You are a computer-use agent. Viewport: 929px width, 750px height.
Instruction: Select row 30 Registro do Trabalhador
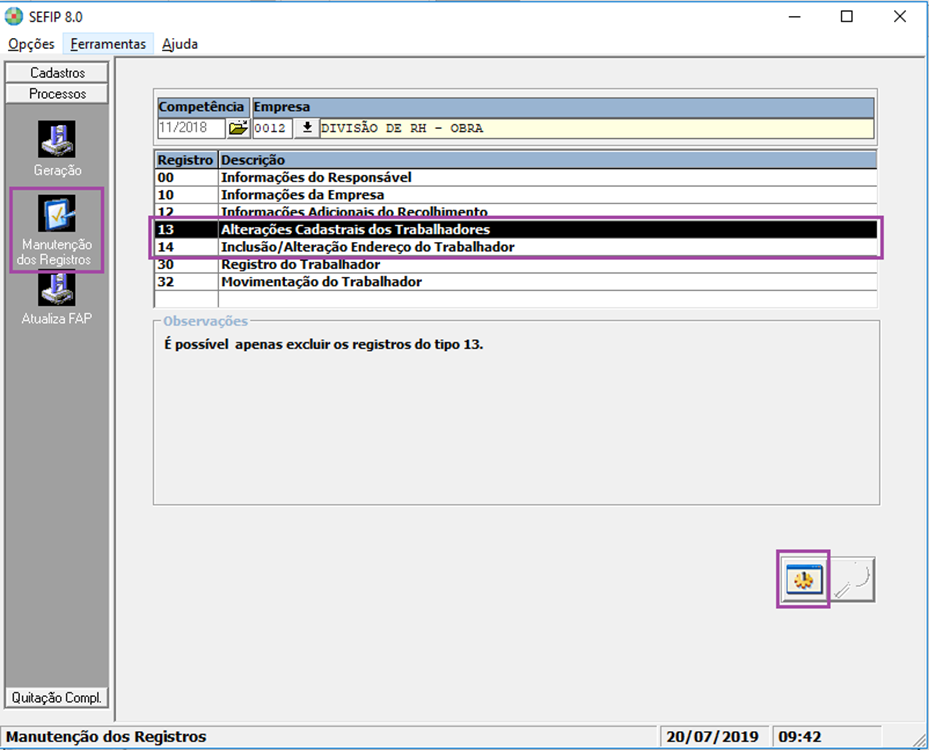300,265
